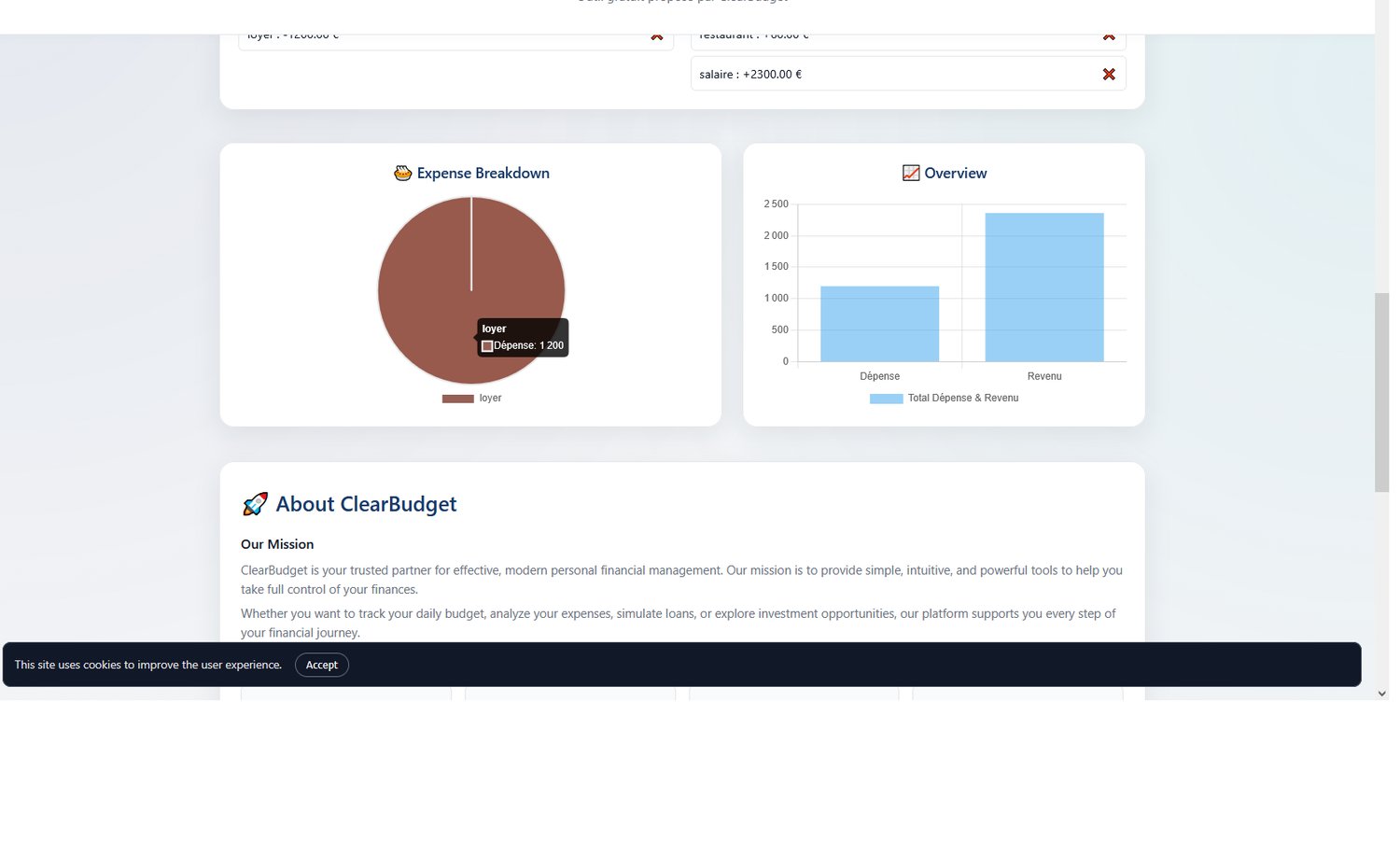The height and width of the screenshot is (841, 1400).
Task: Select the salaire +2300.00 € entry row
Action: (908, 74)
